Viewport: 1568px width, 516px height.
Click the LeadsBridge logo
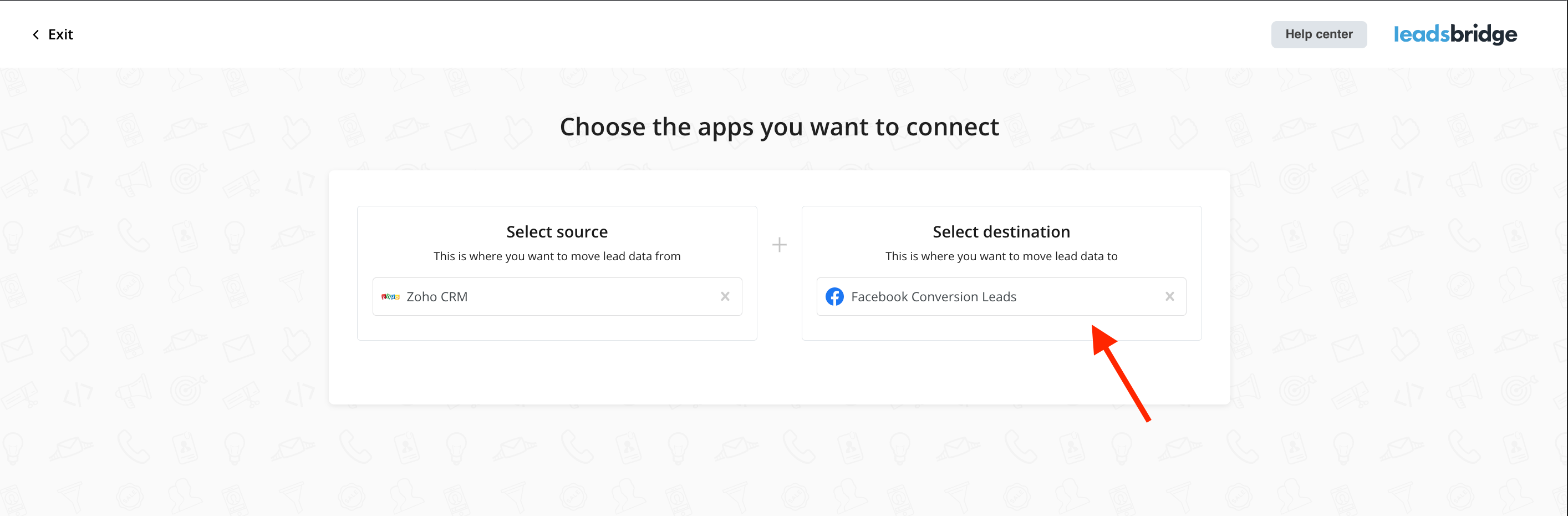pos(1455,34)
